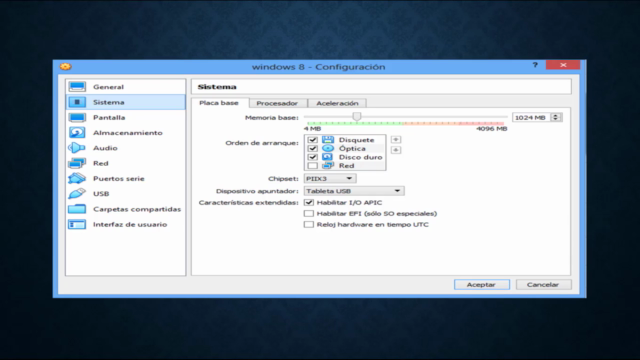The width and height of the screenshot is (640, 360).
Task: Open the Carpetas compartidas folder icon
Action: [77, 209]
